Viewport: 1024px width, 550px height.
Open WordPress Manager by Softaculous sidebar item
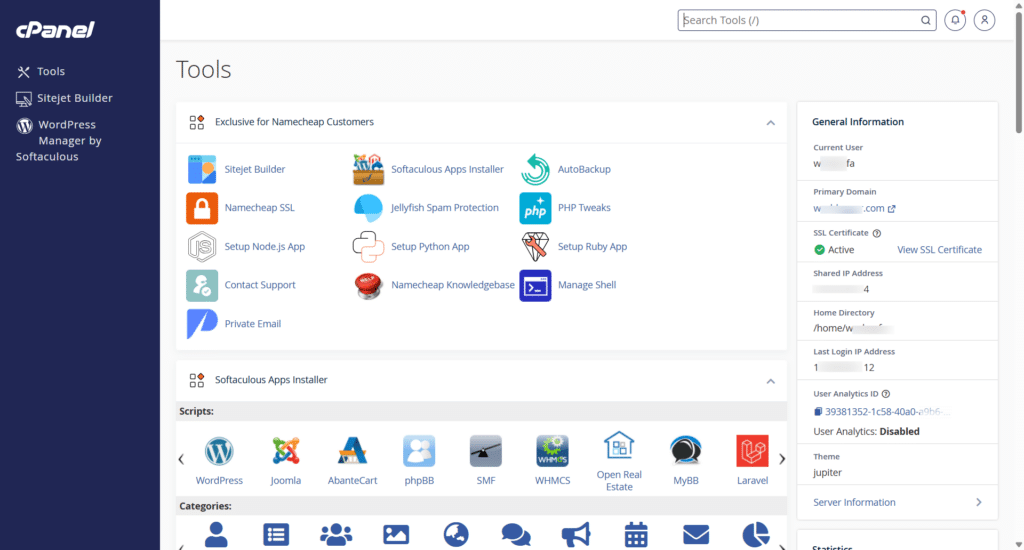coord(59,140)
